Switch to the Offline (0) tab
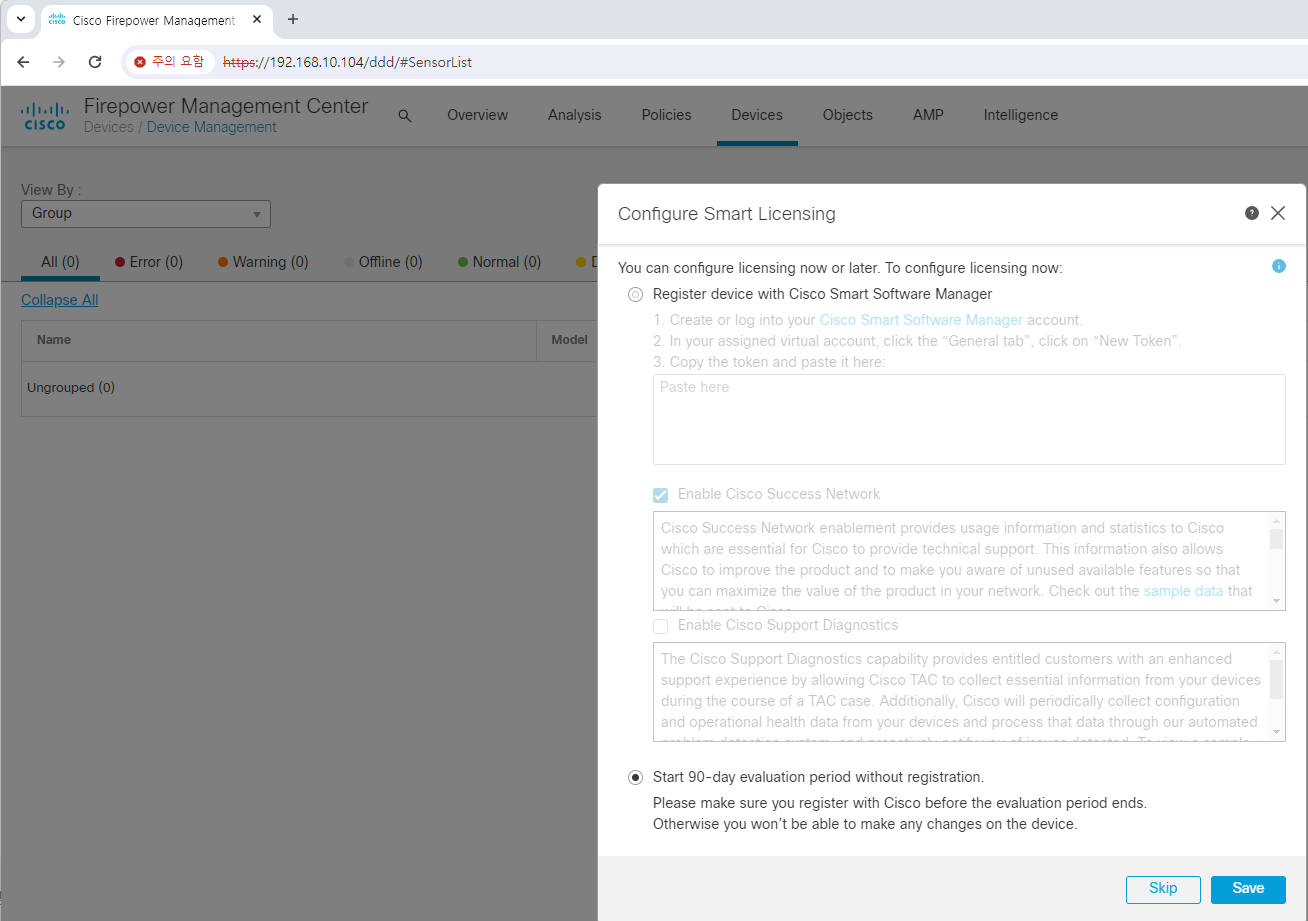Screen dimensions: 1308x921 click(383, 262)
